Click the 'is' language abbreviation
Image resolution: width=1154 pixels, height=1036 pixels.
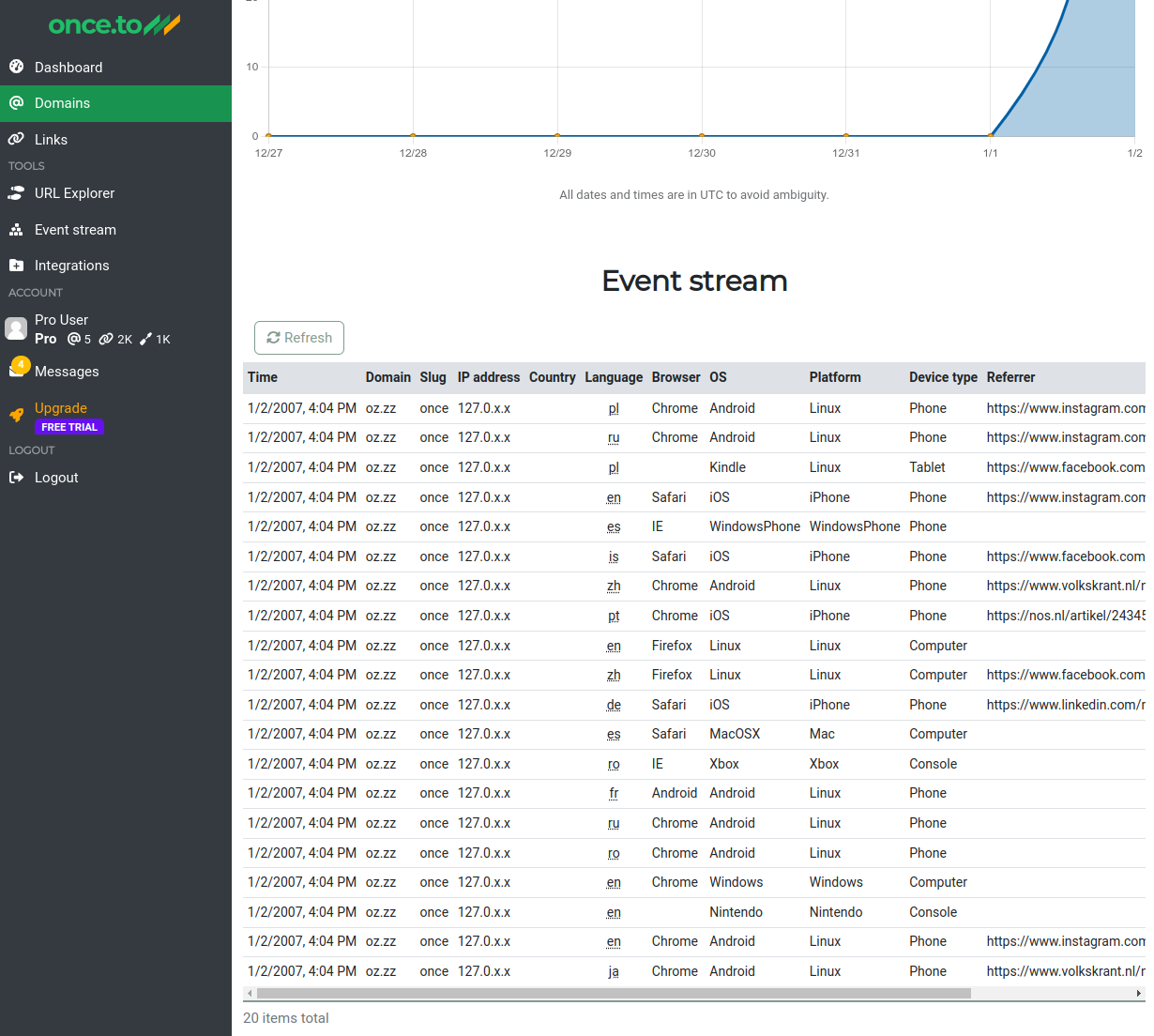(x=614, y=556)
